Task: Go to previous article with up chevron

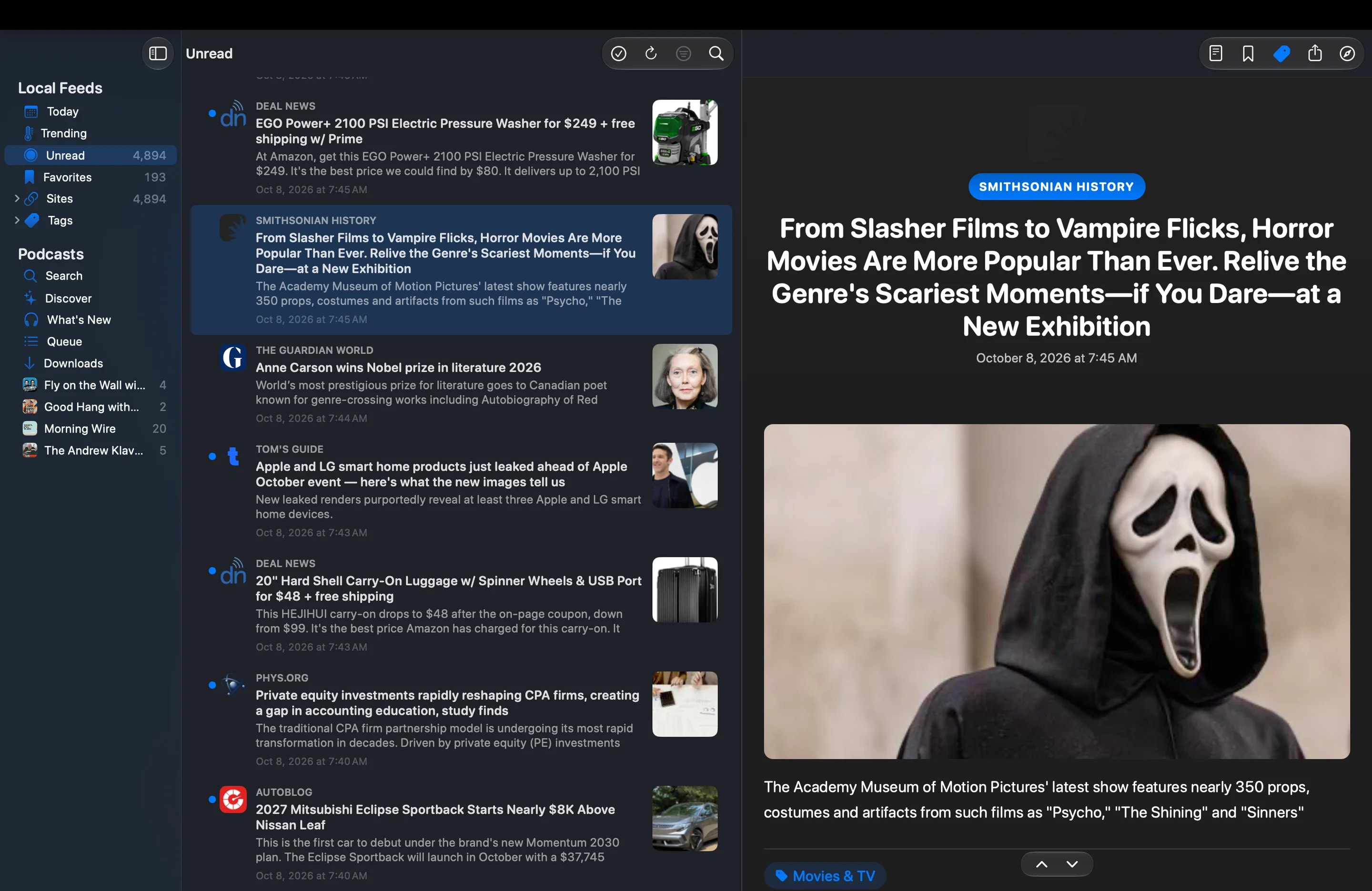Action: click(1041, 864)
